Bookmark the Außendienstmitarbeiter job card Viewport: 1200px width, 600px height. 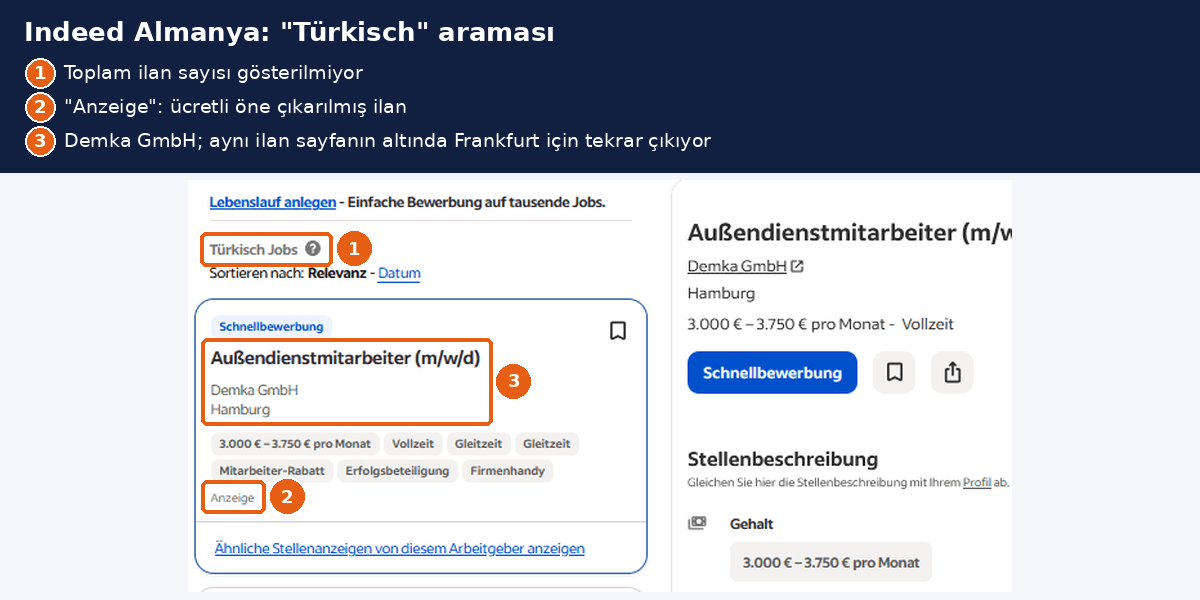618,331
